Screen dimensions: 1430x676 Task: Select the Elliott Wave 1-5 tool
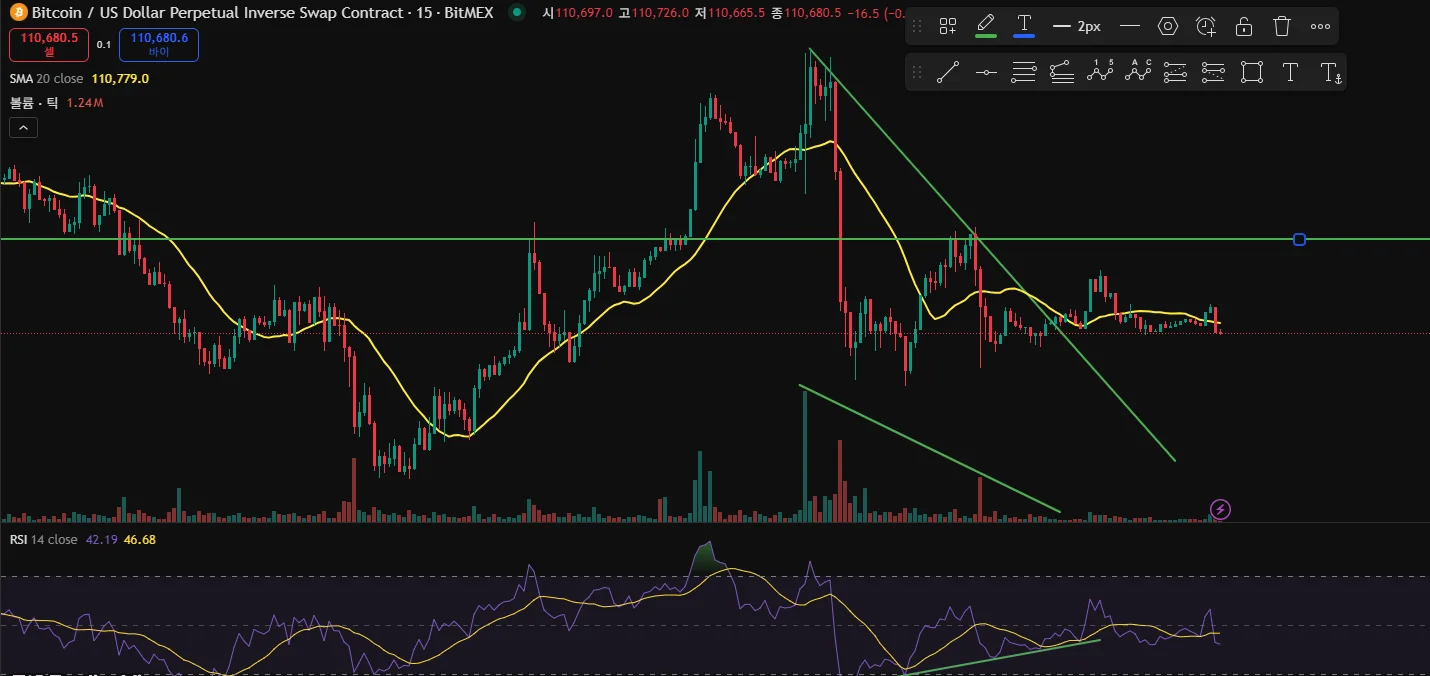coord(1100,71)
